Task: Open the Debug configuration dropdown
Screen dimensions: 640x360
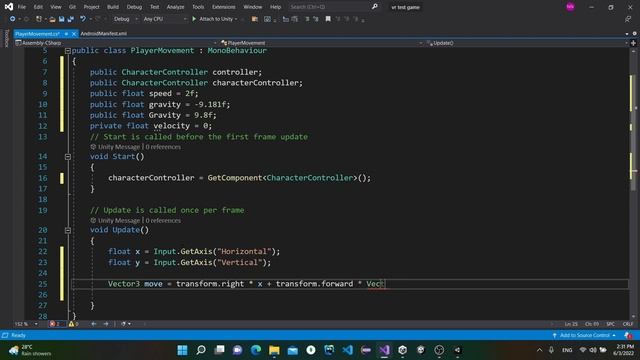Action: click(125, 19)
